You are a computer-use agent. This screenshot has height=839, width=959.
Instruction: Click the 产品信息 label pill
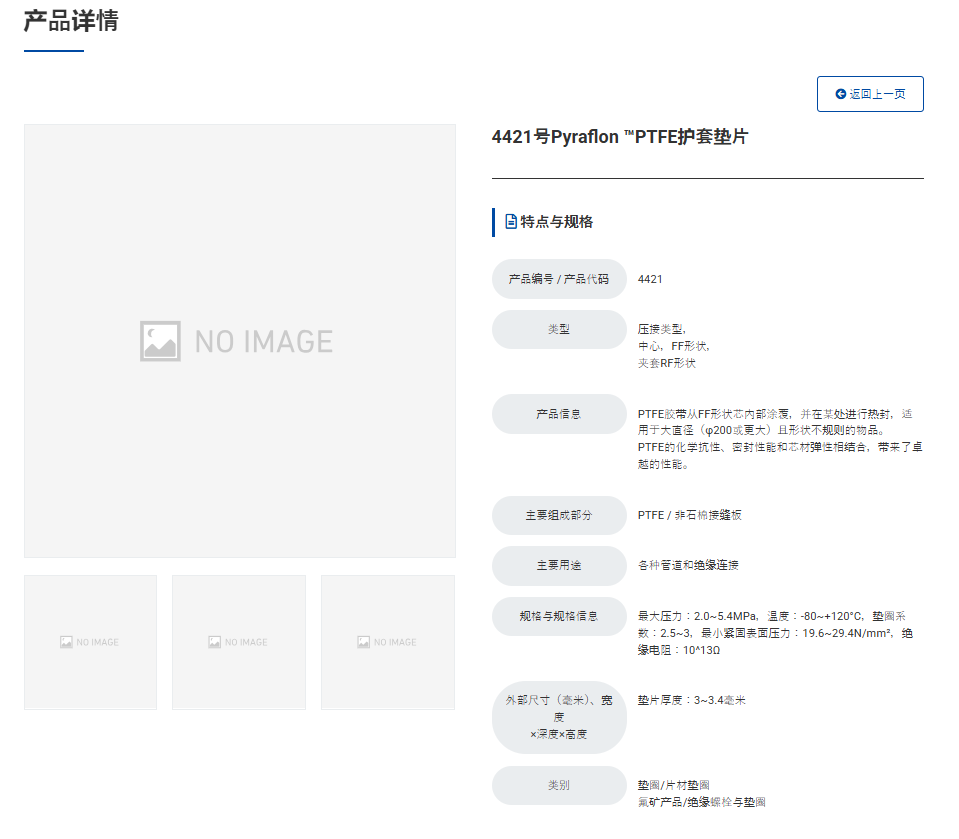[559, 414]
